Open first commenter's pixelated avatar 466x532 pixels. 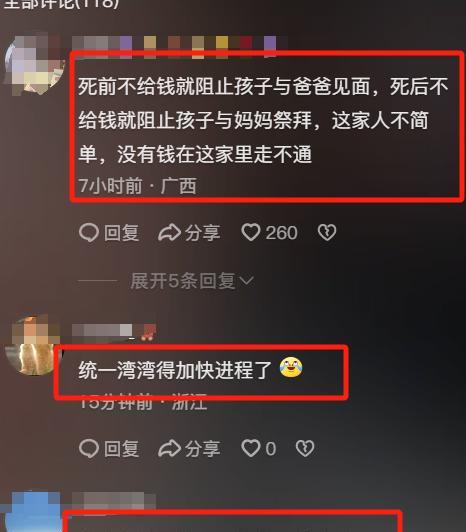click(x=34, y=64)
